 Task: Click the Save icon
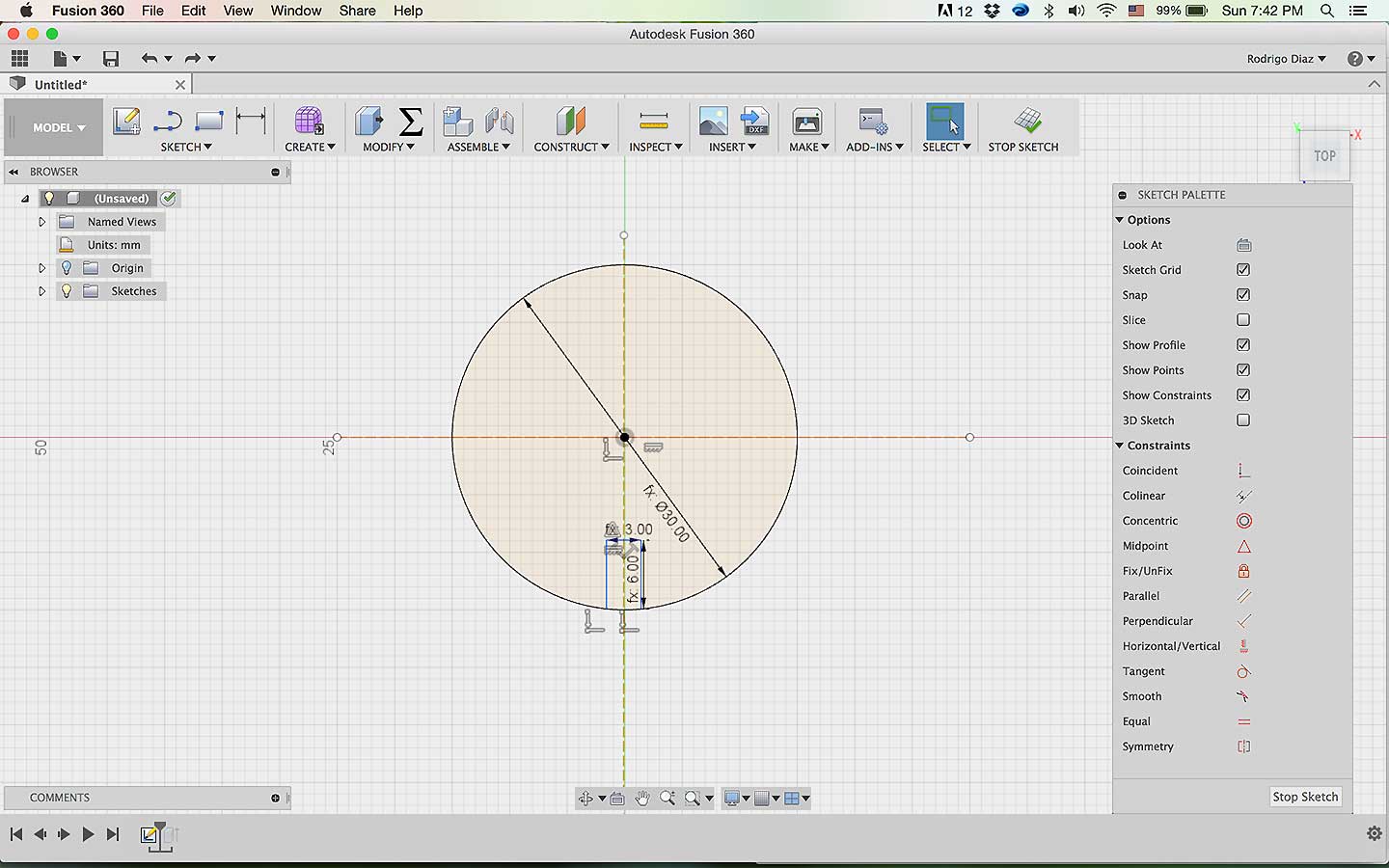click(111, 59)
